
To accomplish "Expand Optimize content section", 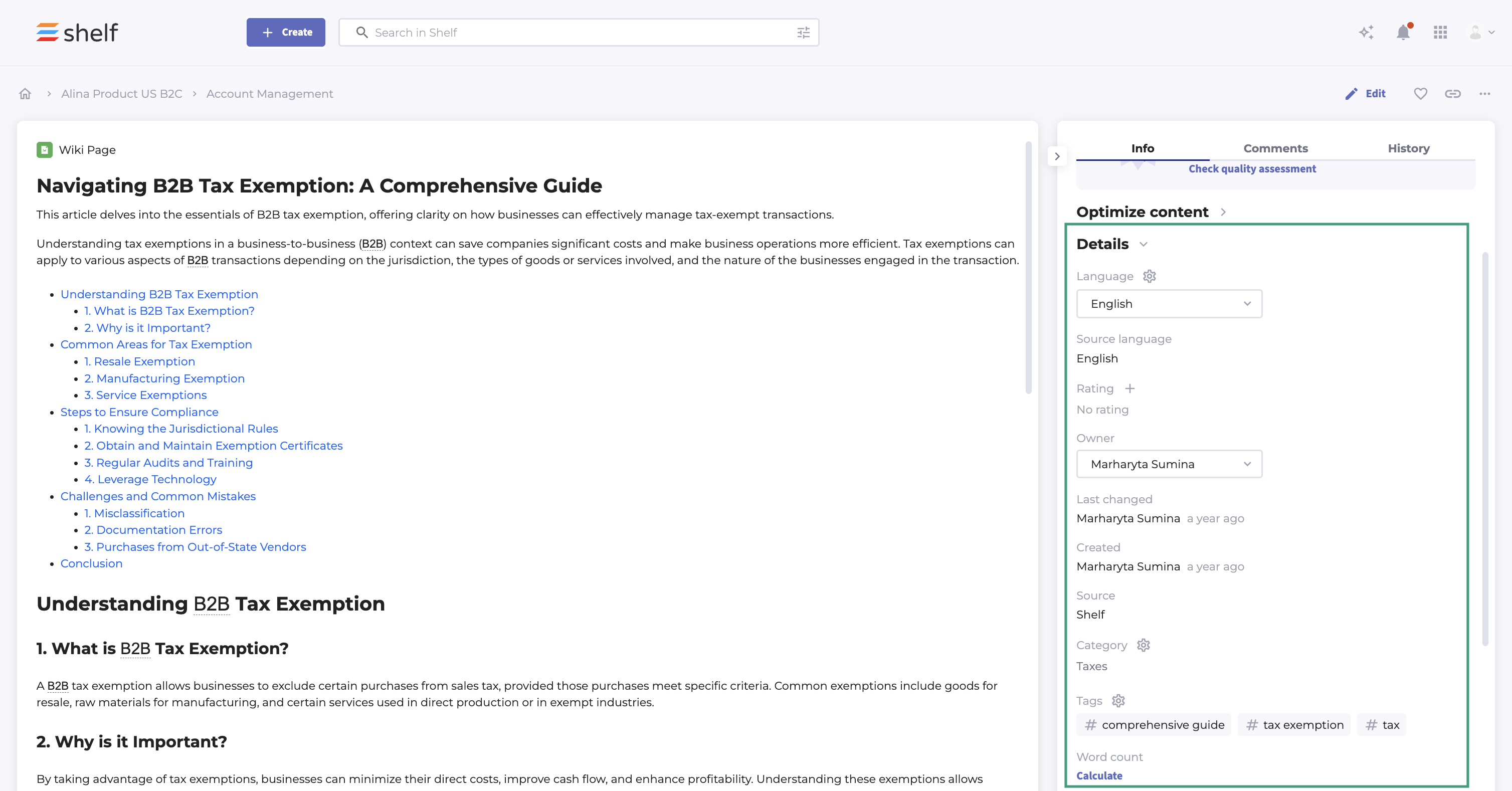I will pyautogui.click(x=1223, y=213).
